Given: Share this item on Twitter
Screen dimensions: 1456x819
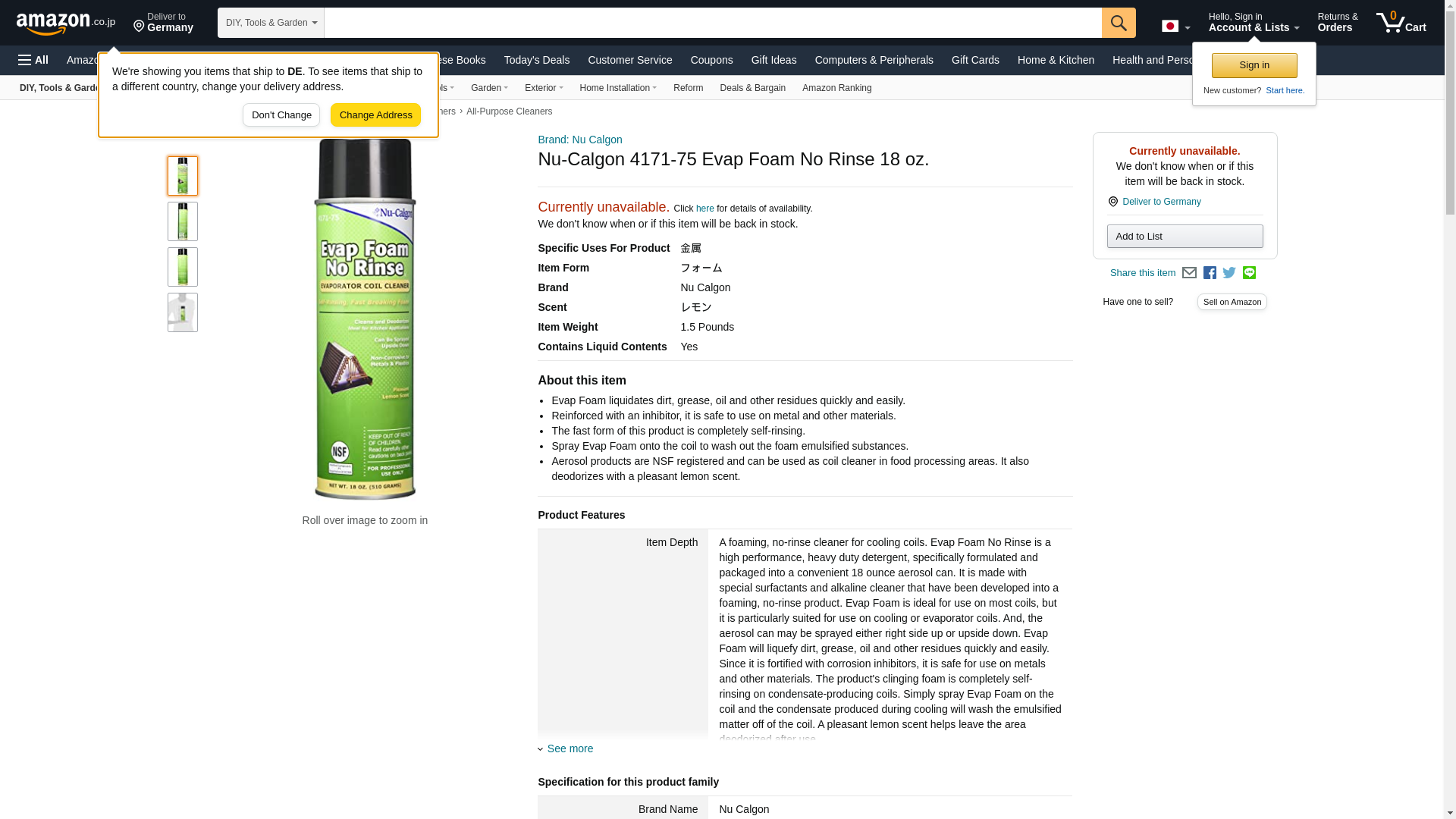Looking at the screenshot, I should 1229,273.
